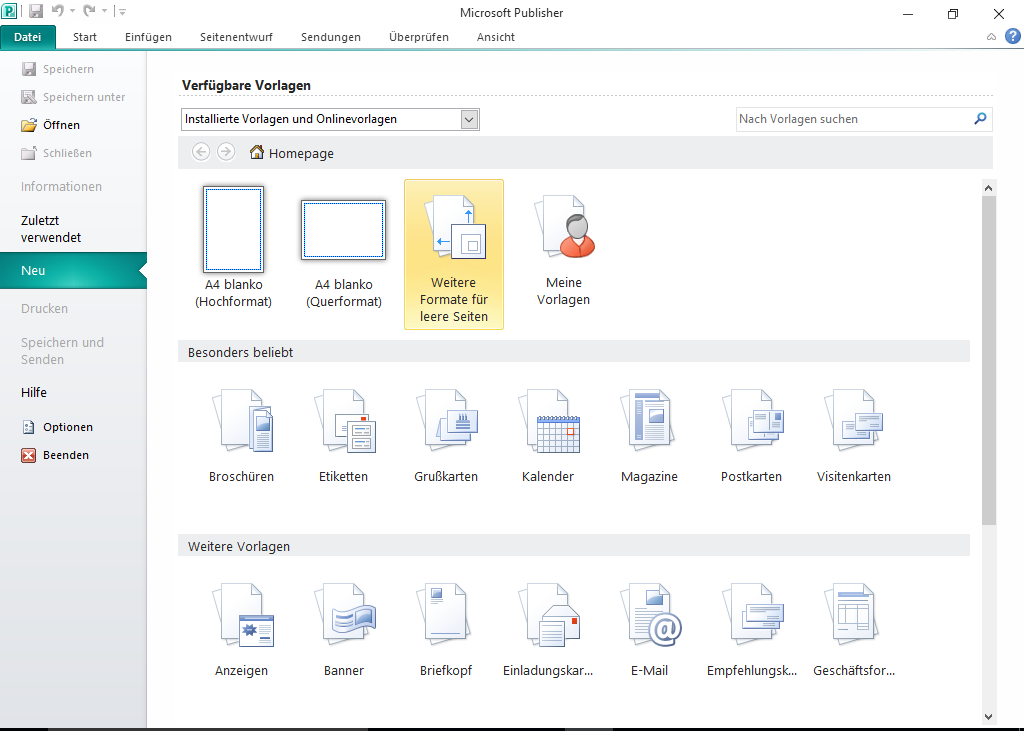The width and height of the screenshot is (1024, 731).
Task: Click Optionen in the left sidebar
Action: click(67, 427)
